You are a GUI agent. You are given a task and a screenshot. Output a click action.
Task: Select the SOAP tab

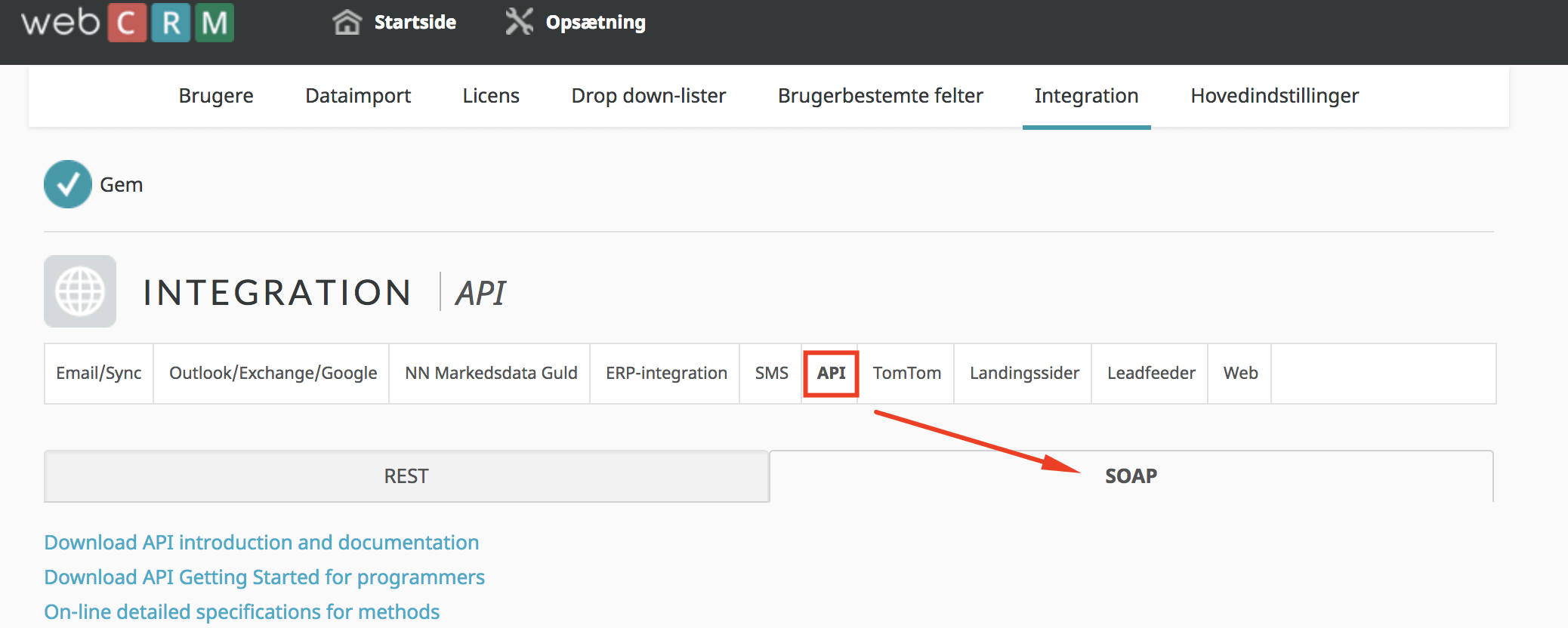[1131, 476]
